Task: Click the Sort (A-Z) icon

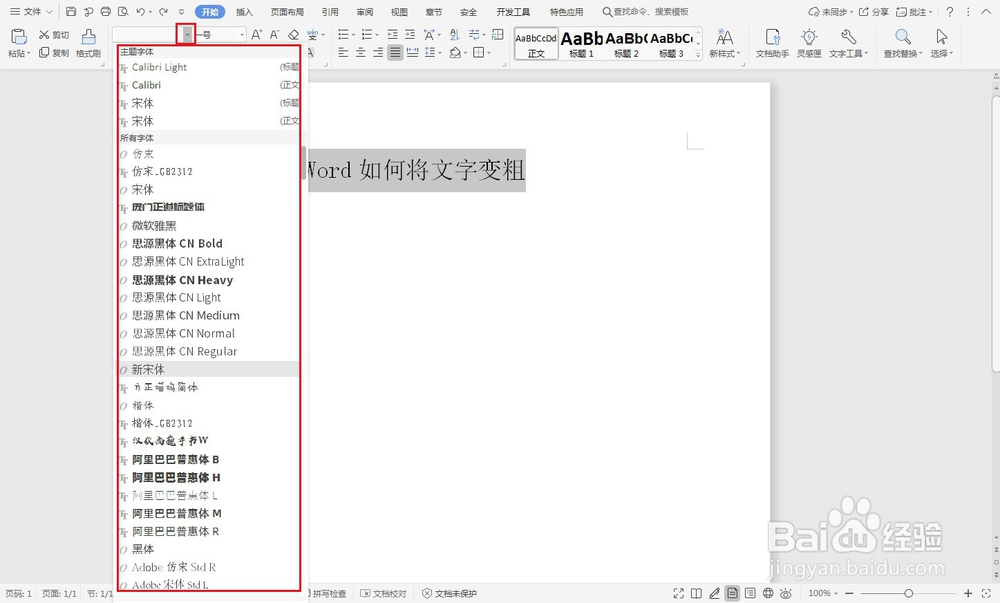Action: pos(454,34)
